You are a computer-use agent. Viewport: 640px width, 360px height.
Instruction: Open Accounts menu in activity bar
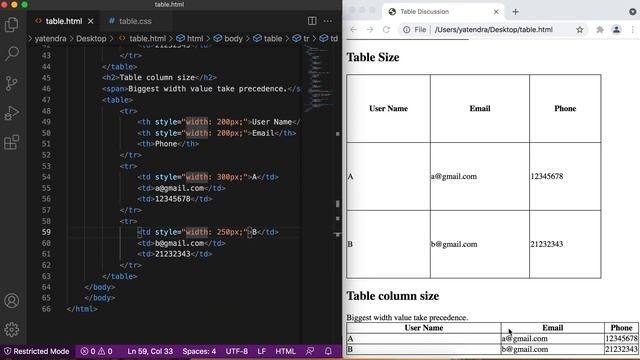pos(11,301)
